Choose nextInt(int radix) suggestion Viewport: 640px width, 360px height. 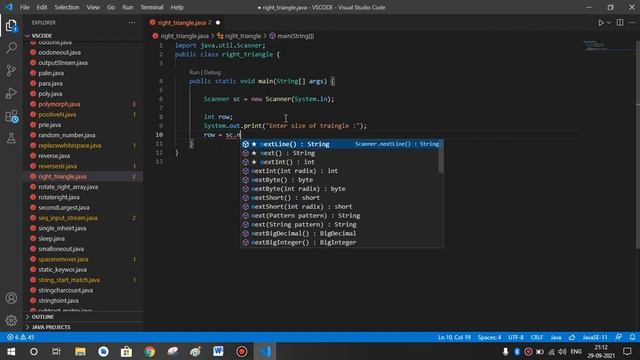(x=341, y=171)
